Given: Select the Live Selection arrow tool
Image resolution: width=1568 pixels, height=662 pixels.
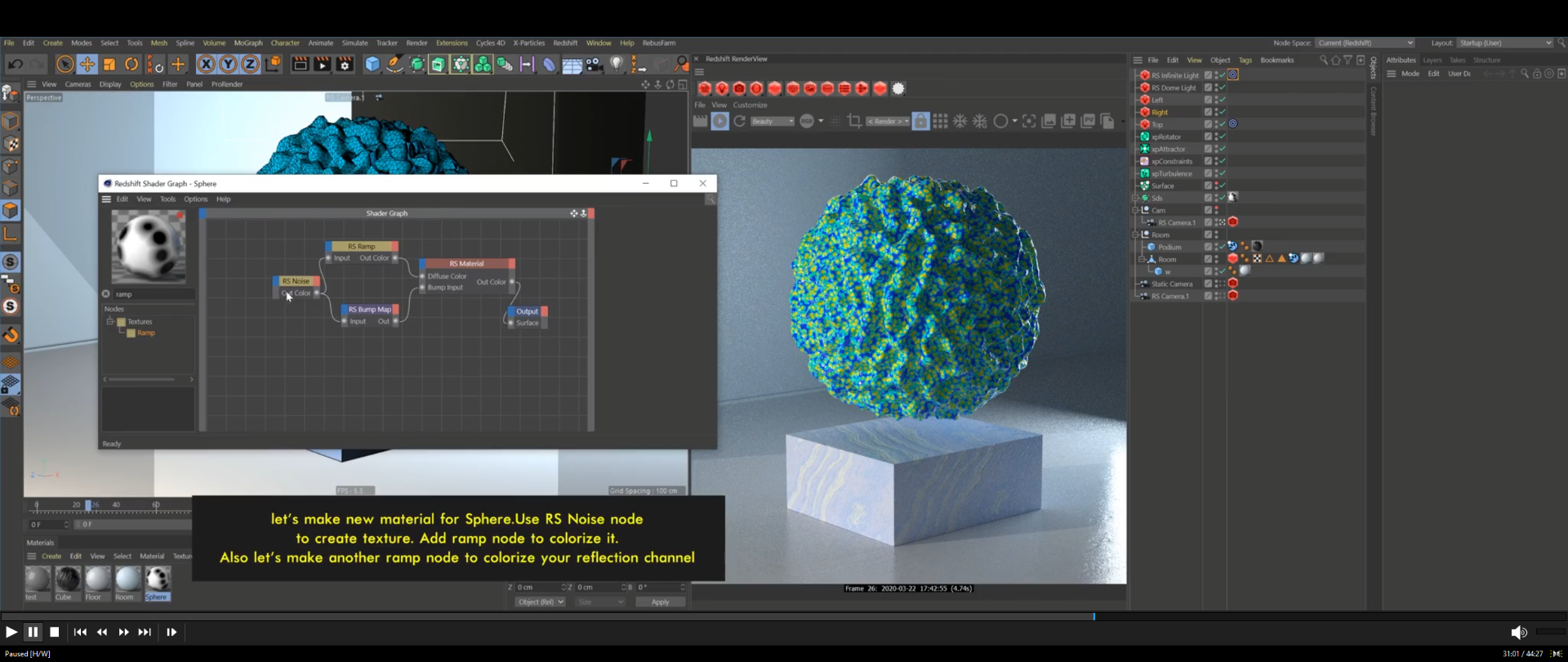Looking at the screenshot, I should (65, 64).
